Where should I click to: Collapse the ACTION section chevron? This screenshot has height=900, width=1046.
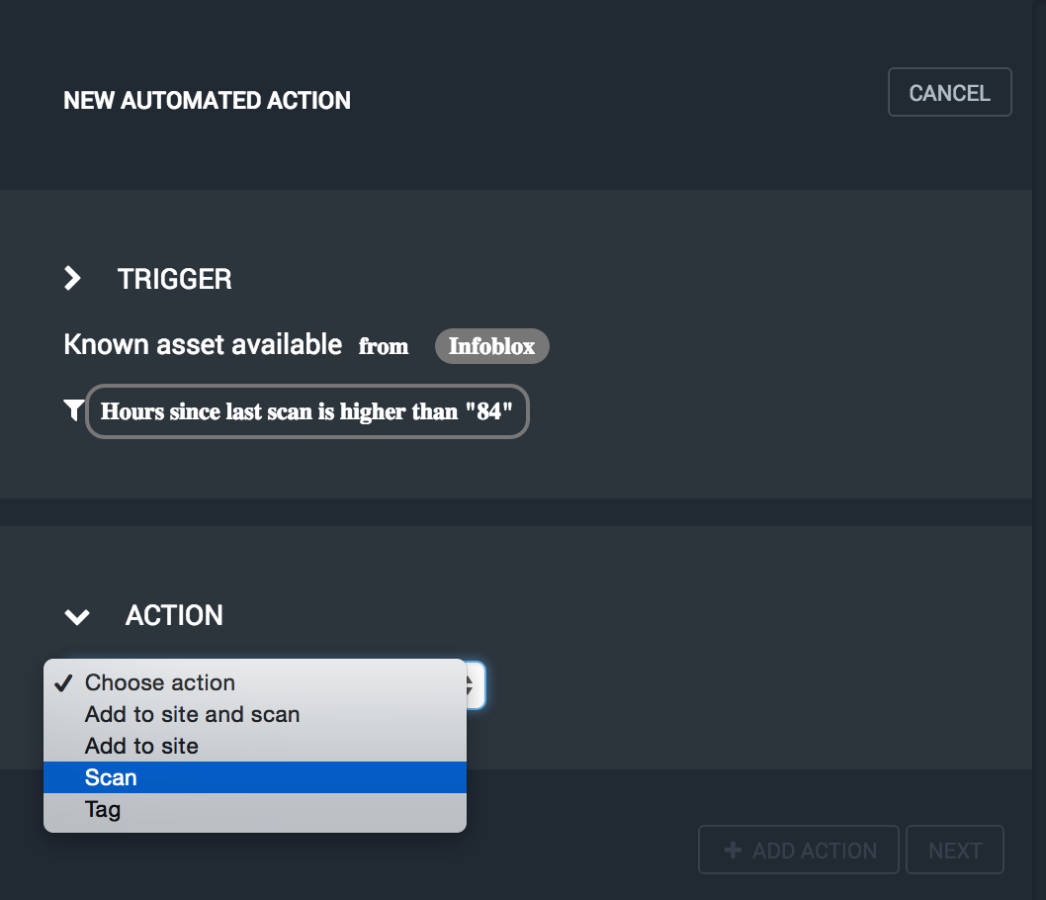(x=77, y=616)
